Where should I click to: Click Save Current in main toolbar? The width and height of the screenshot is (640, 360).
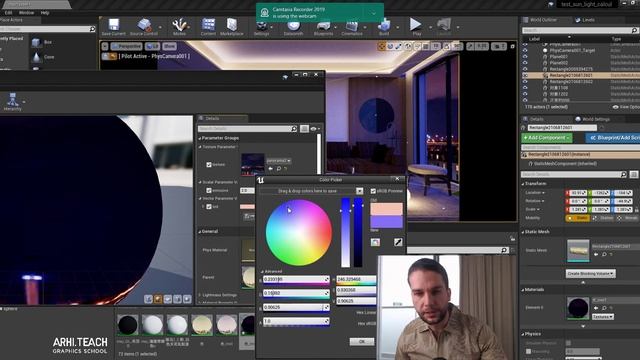[x=113, y=27]
